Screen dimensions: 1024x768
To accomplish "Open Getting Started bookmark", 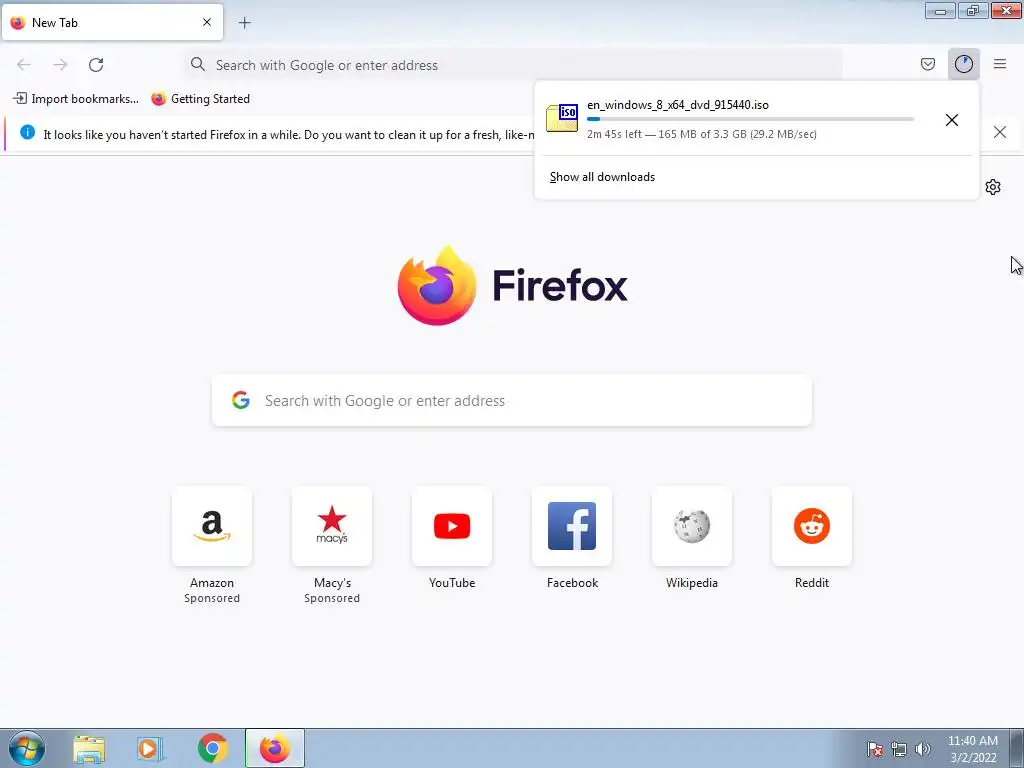I will [x=200, y=99].
